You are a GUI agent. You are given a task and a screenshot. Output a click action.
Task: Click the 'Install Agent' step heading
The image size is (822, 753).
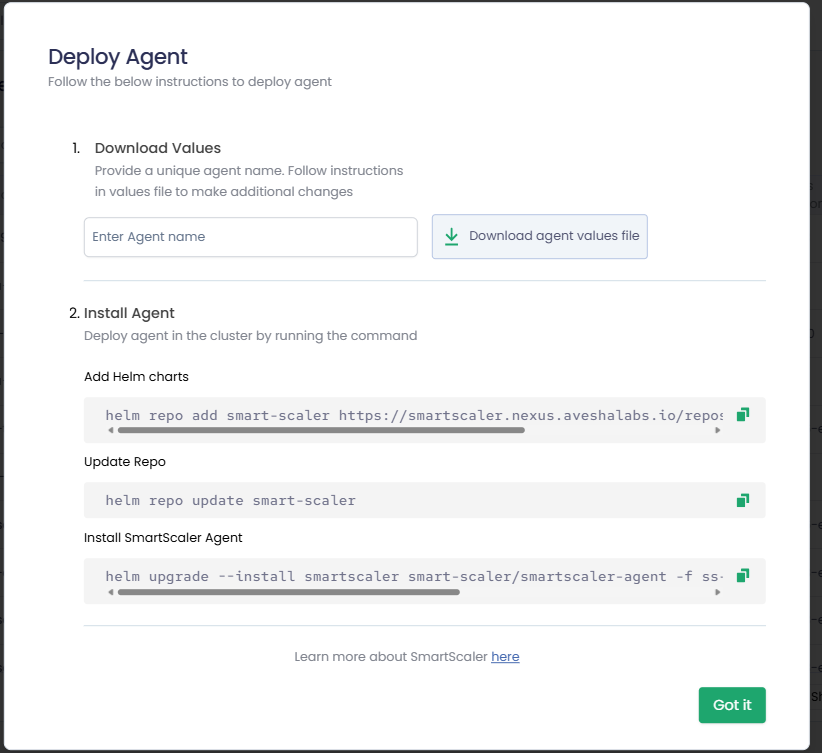(129, 313)
